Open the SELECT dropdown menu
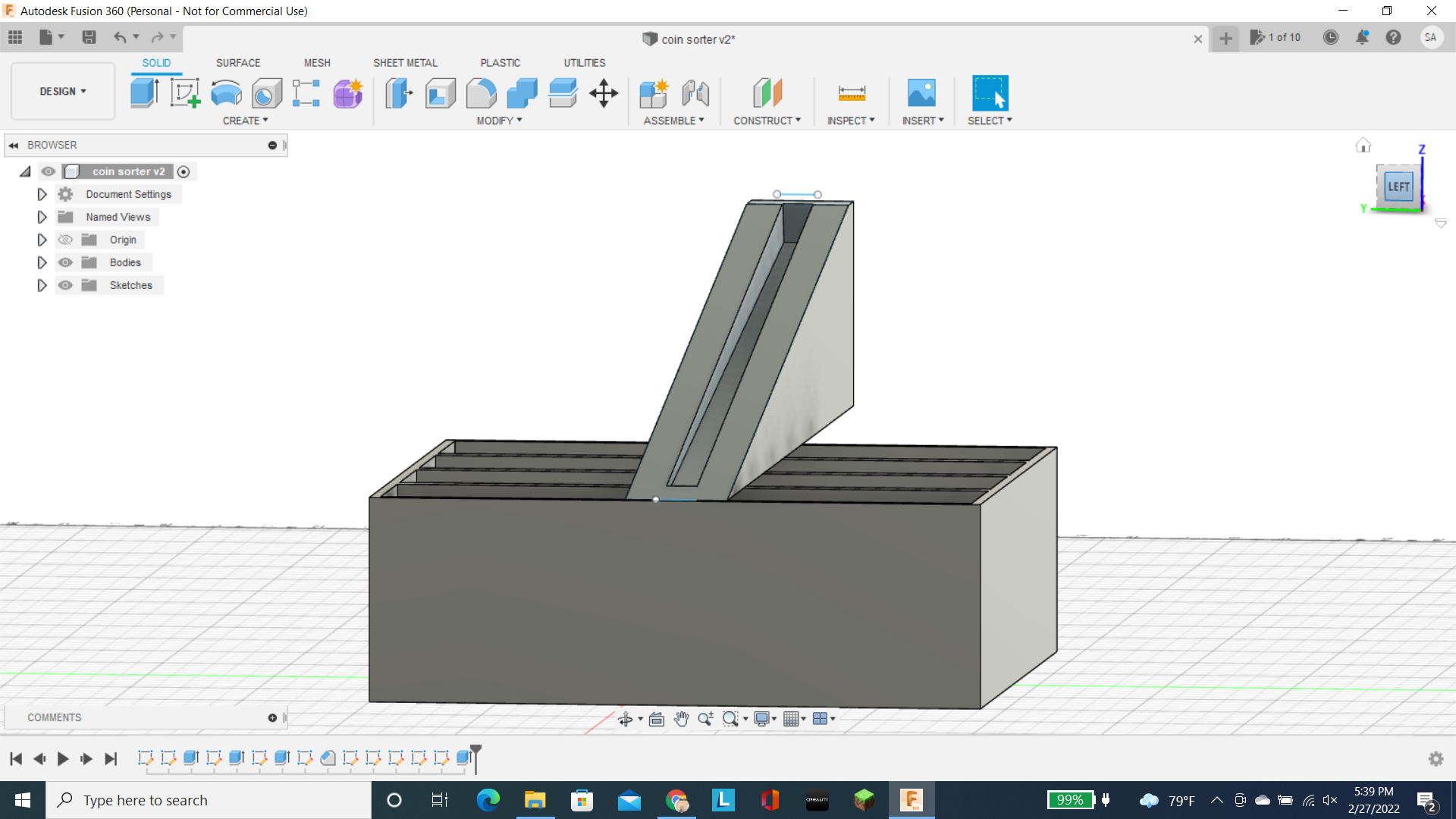 (990, 120)
